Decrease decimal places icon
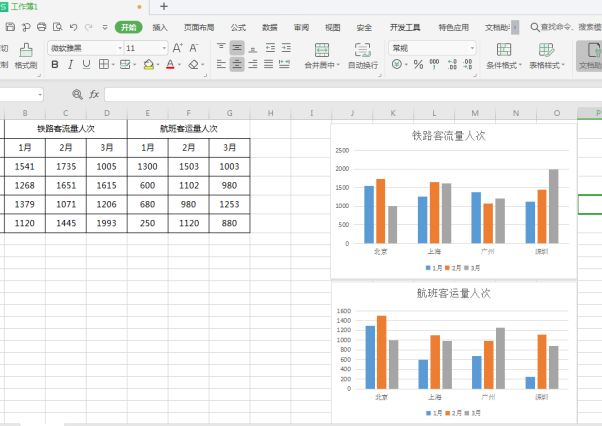 [468, 64]
